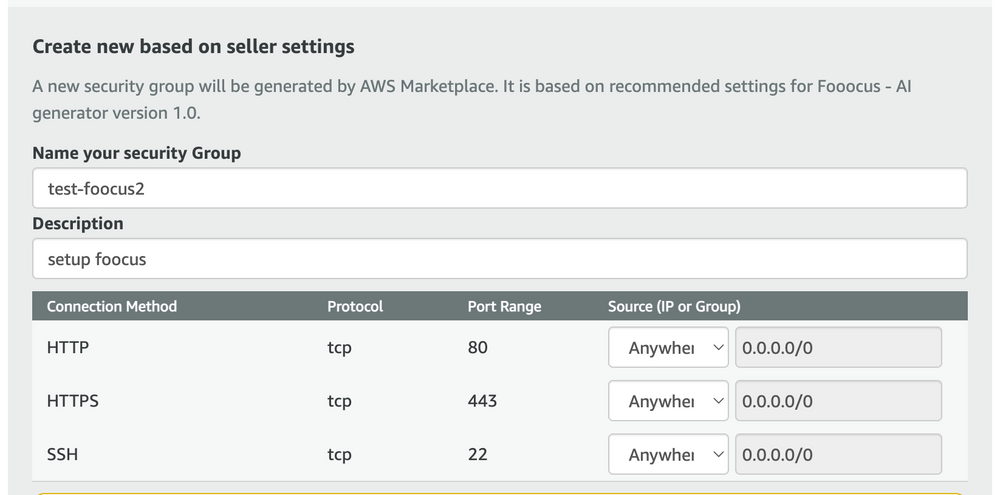Click the 'Name your security Group' label
1000x495 pixels.
pos(136,153)
